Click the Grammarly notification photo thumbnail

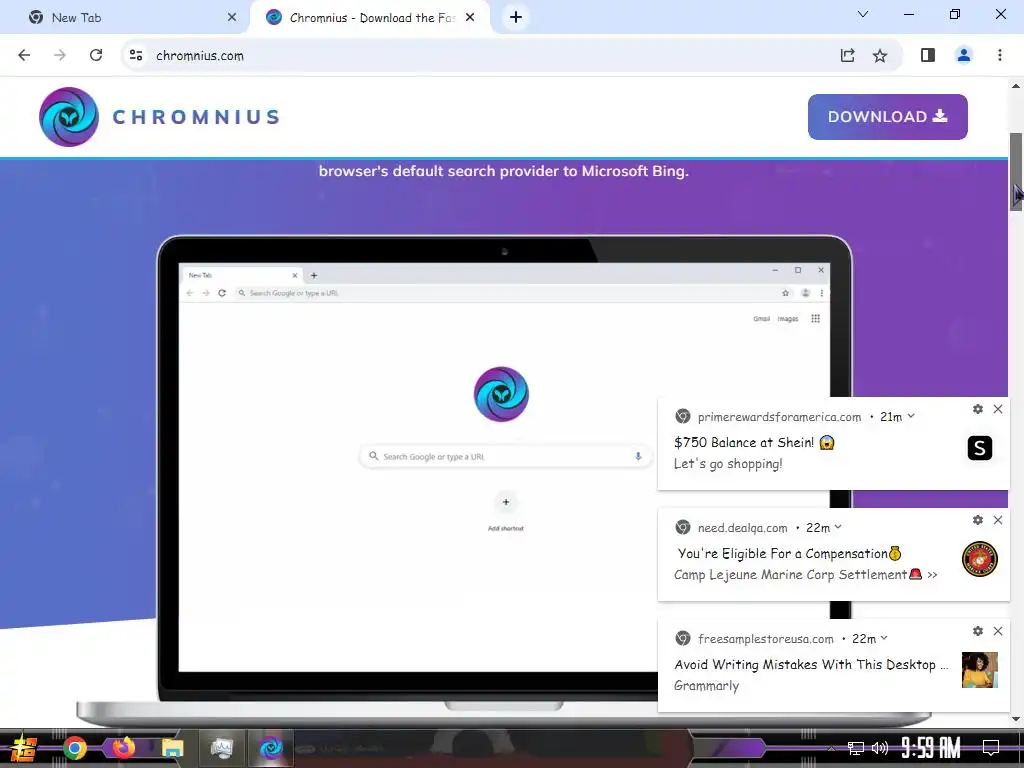(980, 670)
